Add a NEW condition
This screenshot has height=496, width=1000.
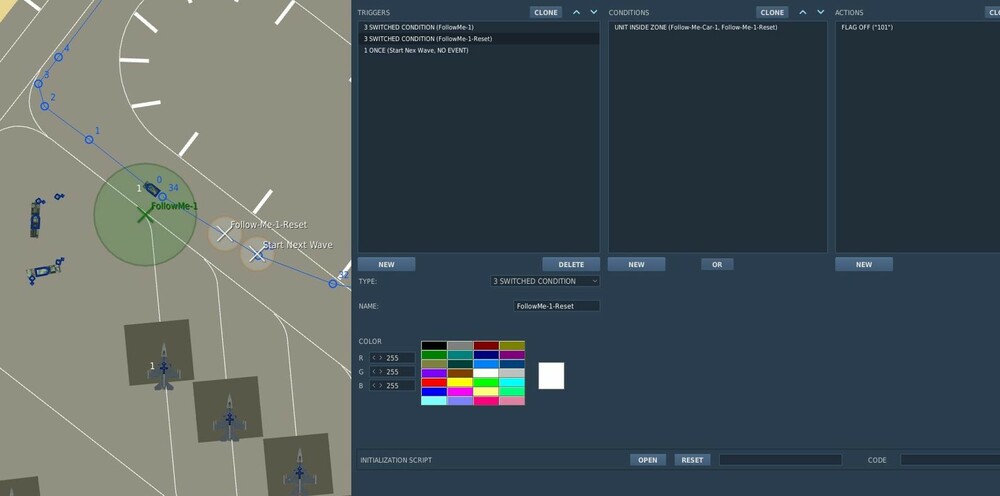[x=636, y=265]
